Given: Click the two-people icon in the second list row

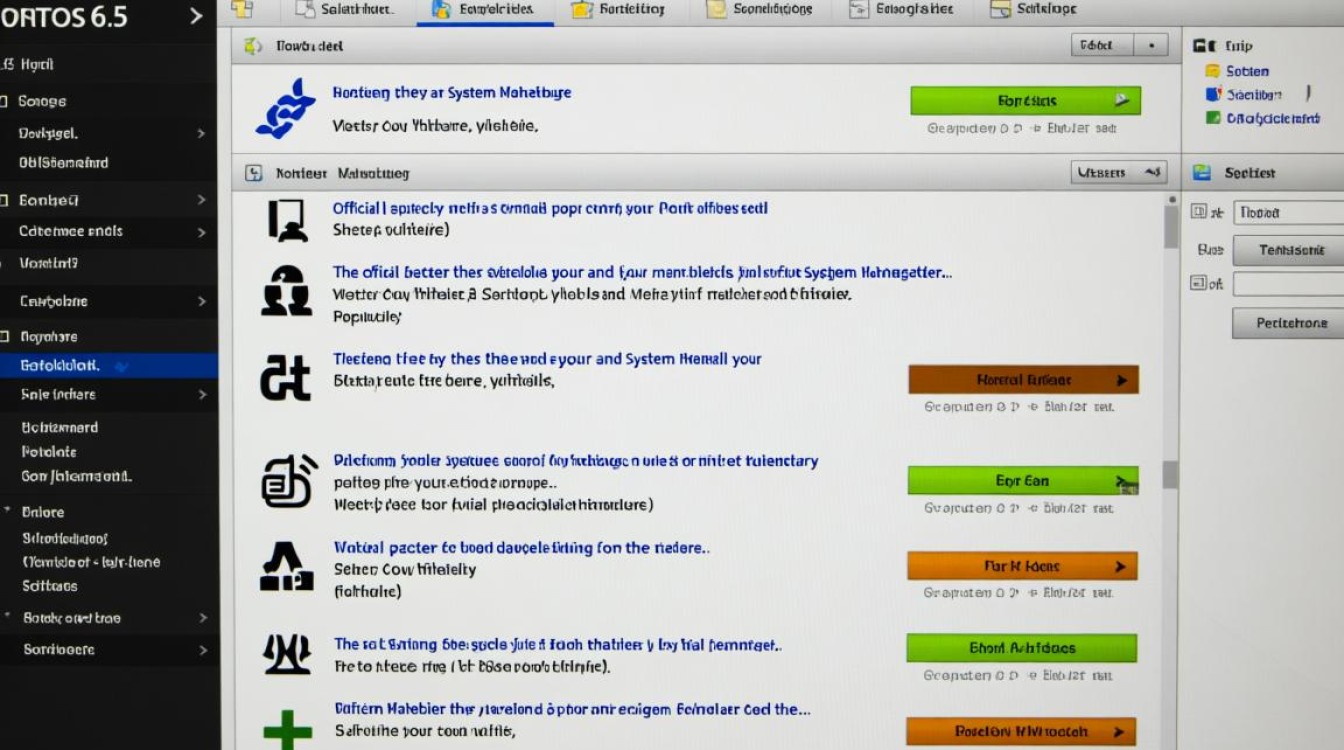Looking at the screenshot, I should pyautogui.click(x=286, y=291).
